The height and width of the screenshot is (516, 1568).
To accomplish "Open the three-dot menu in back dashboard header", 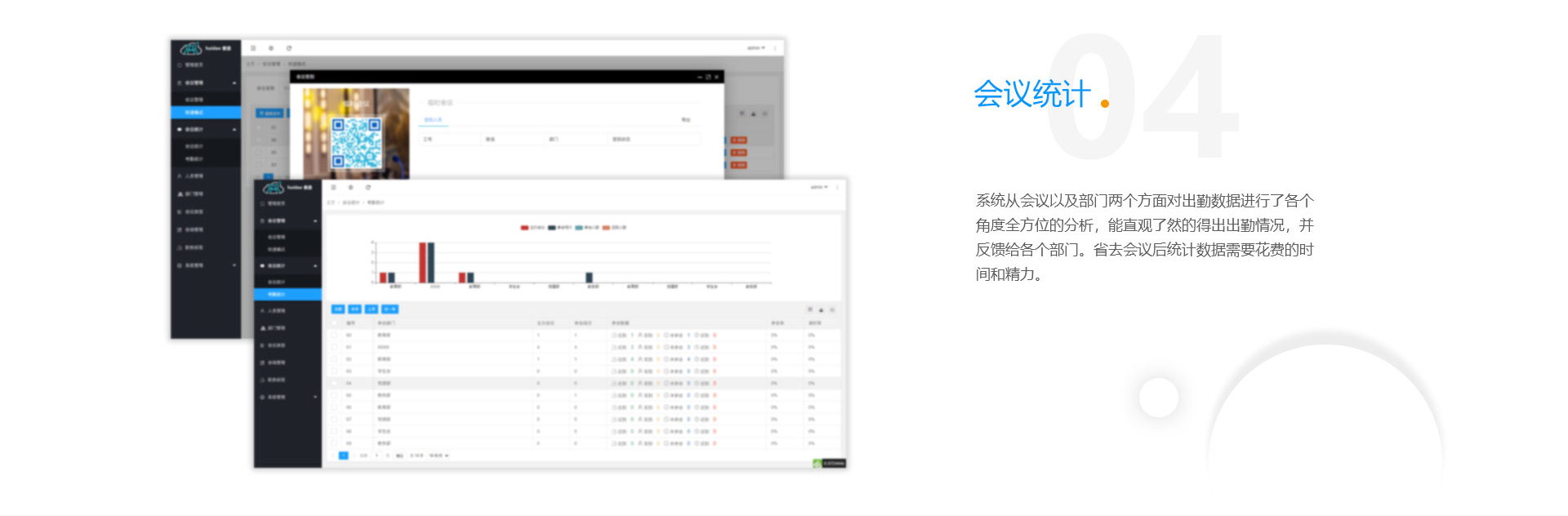I will [x=775, y=48].
